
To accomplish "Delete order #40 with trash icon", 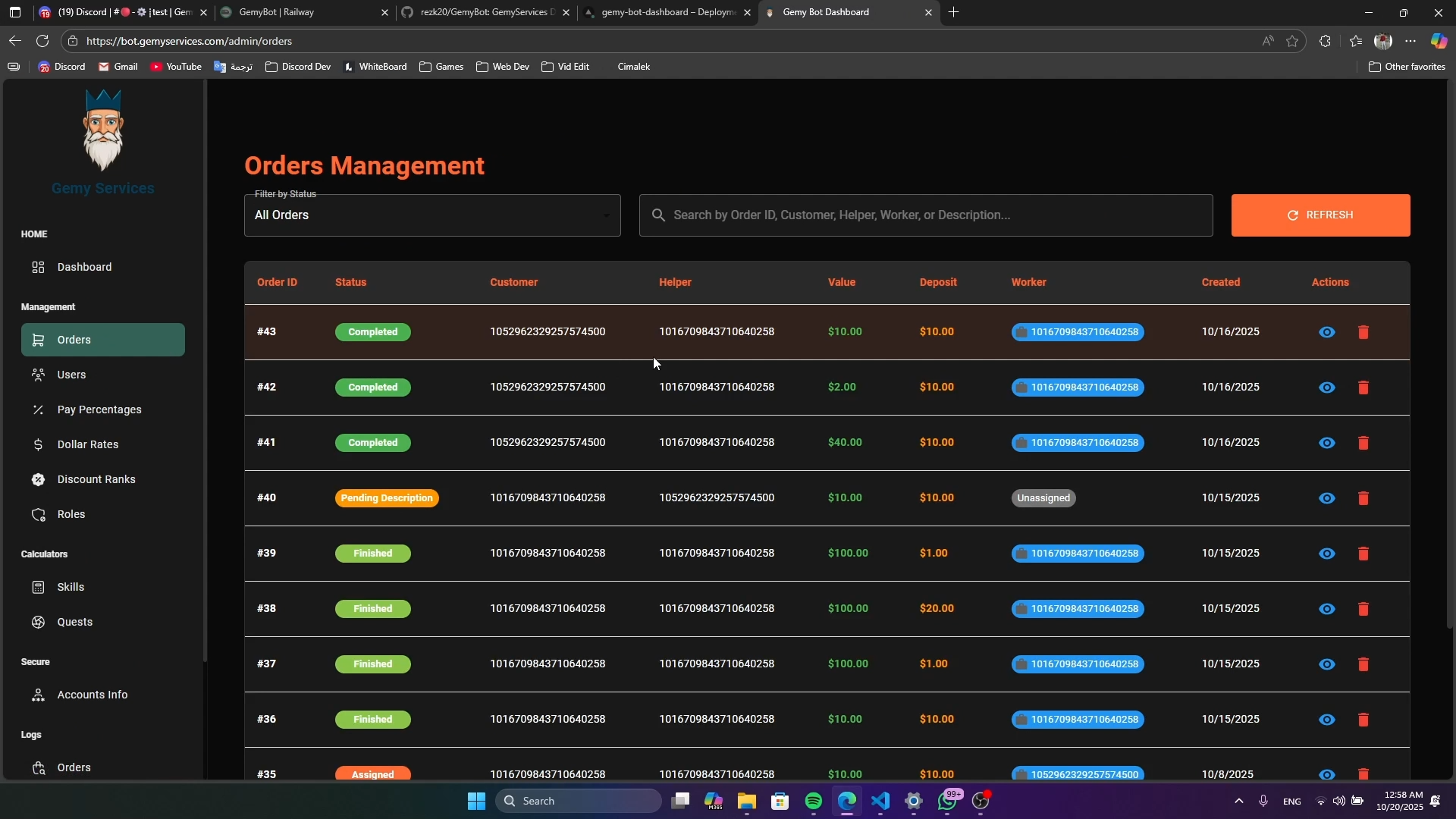I will (x=1363, y=498).
